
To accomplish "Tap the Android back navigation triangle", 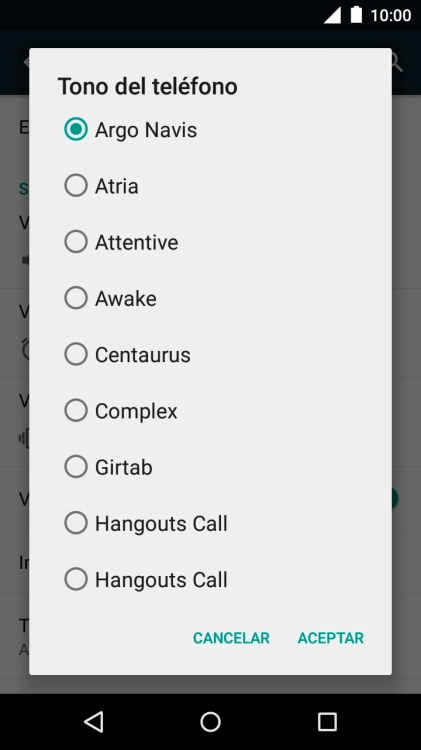I will click(94, 721).
